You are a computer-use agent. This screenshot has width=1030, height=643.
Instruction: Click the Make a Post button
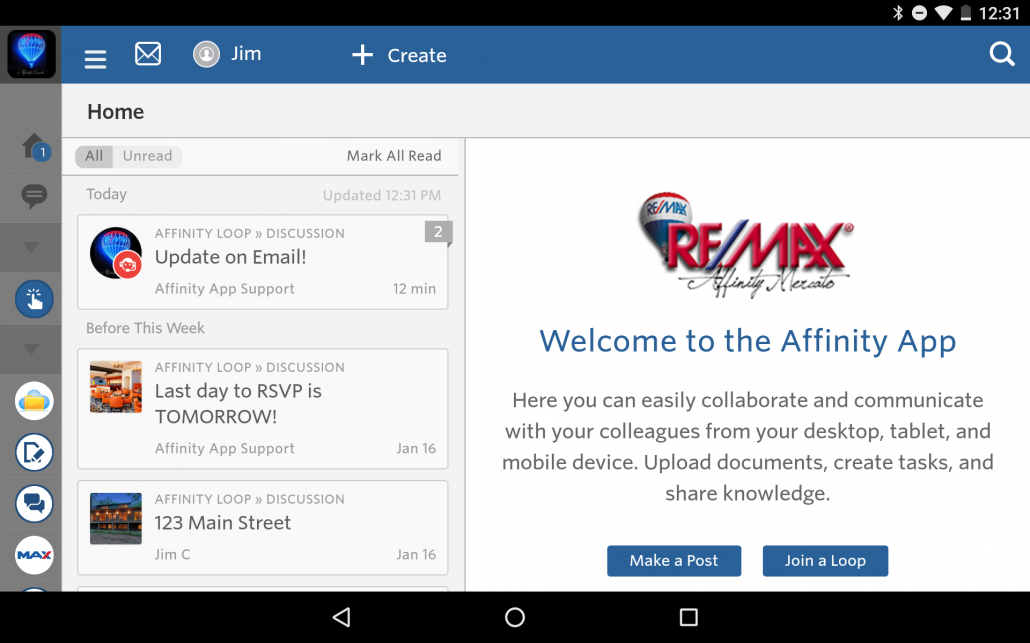pyautogui.click(x=674, y=561)
